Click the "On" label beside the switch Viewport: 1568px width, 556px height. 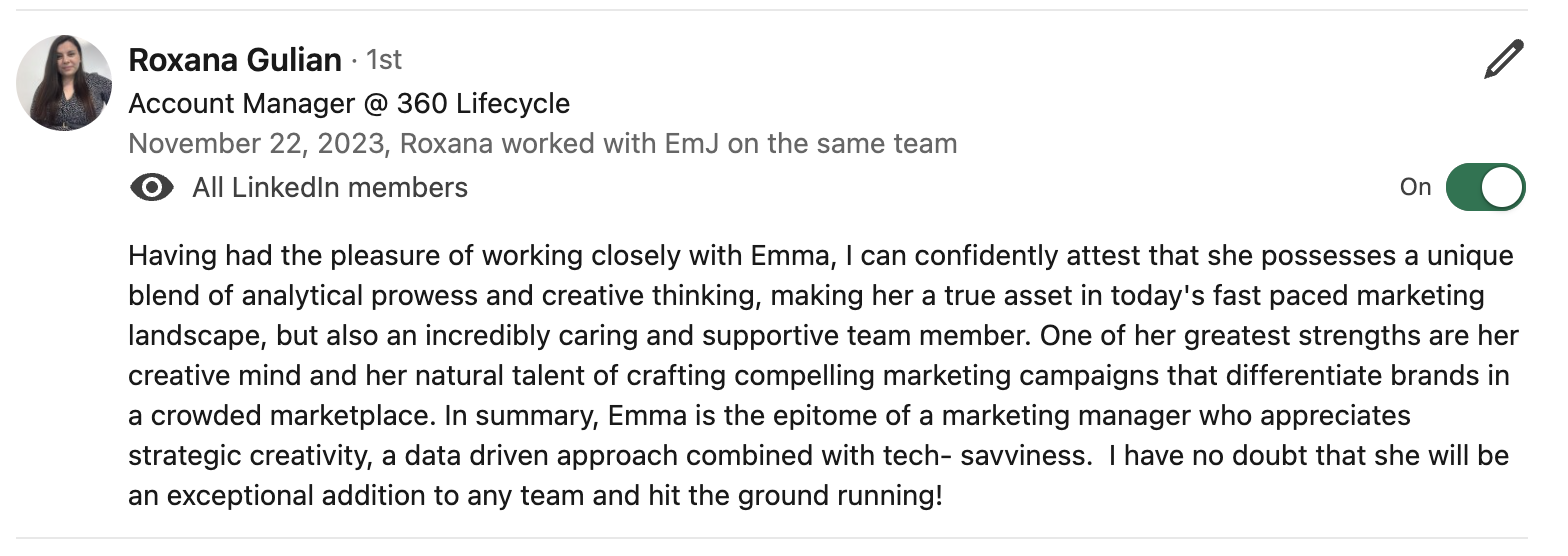point(1415,187)
